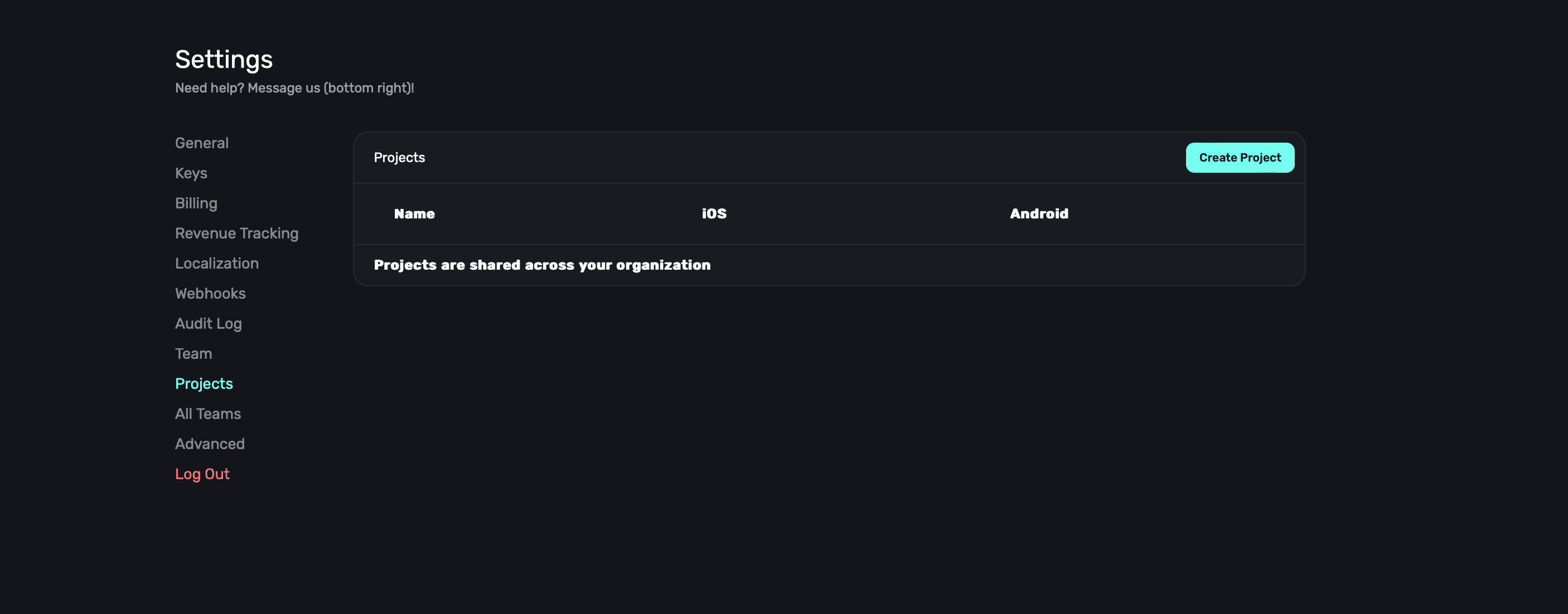Click the highlighted Projects sidebar item

pos(204,383)
